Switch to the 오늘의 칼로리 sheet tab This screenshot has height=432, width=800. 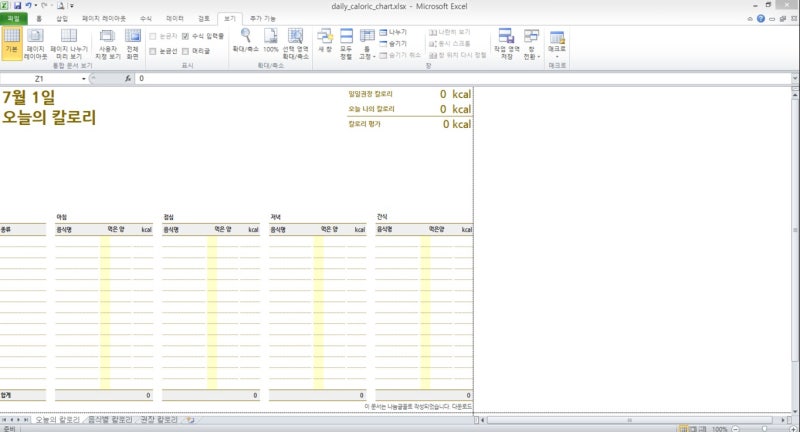pyautogui.click(x=58, y=420)
